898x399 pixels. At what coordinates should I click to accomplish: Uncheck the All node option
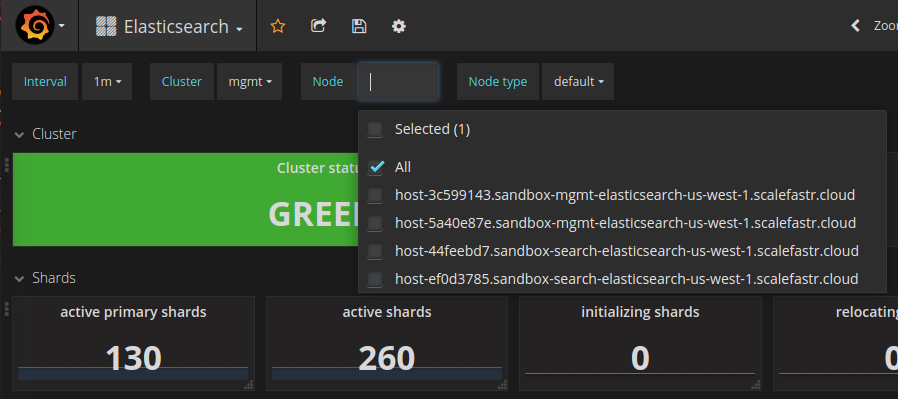(x=376, y=167)
